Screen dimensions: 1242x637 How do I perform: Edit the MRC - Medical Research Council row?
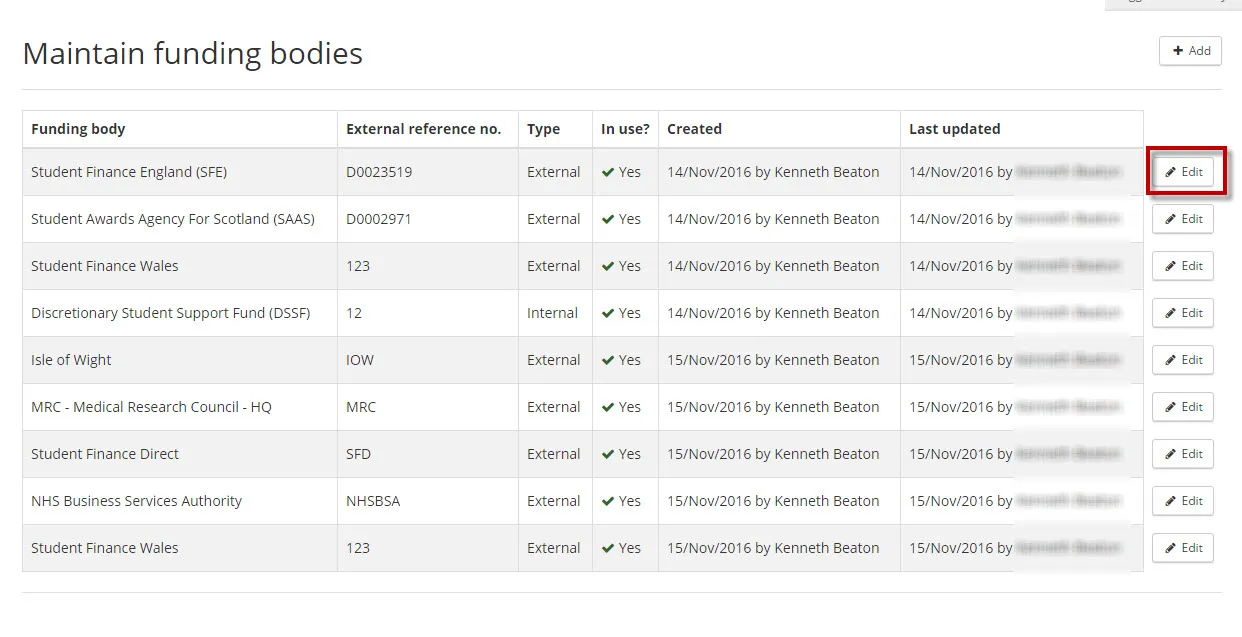[x=1183, y=407]
